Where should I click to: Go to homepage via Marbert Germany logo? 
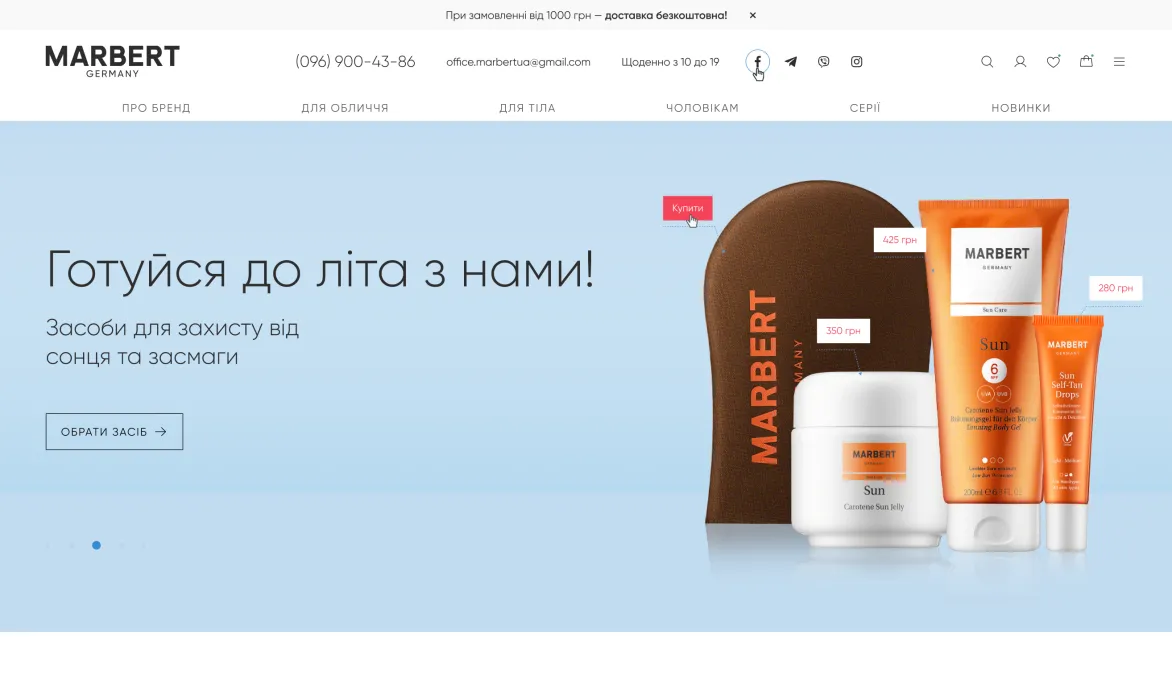click(112, 61)
